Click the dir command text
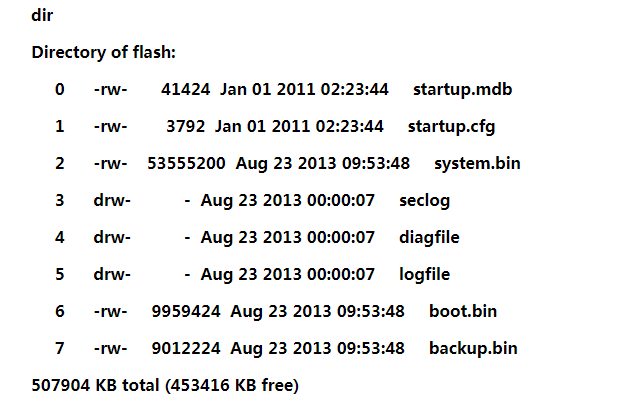 (x=42, y=17)
